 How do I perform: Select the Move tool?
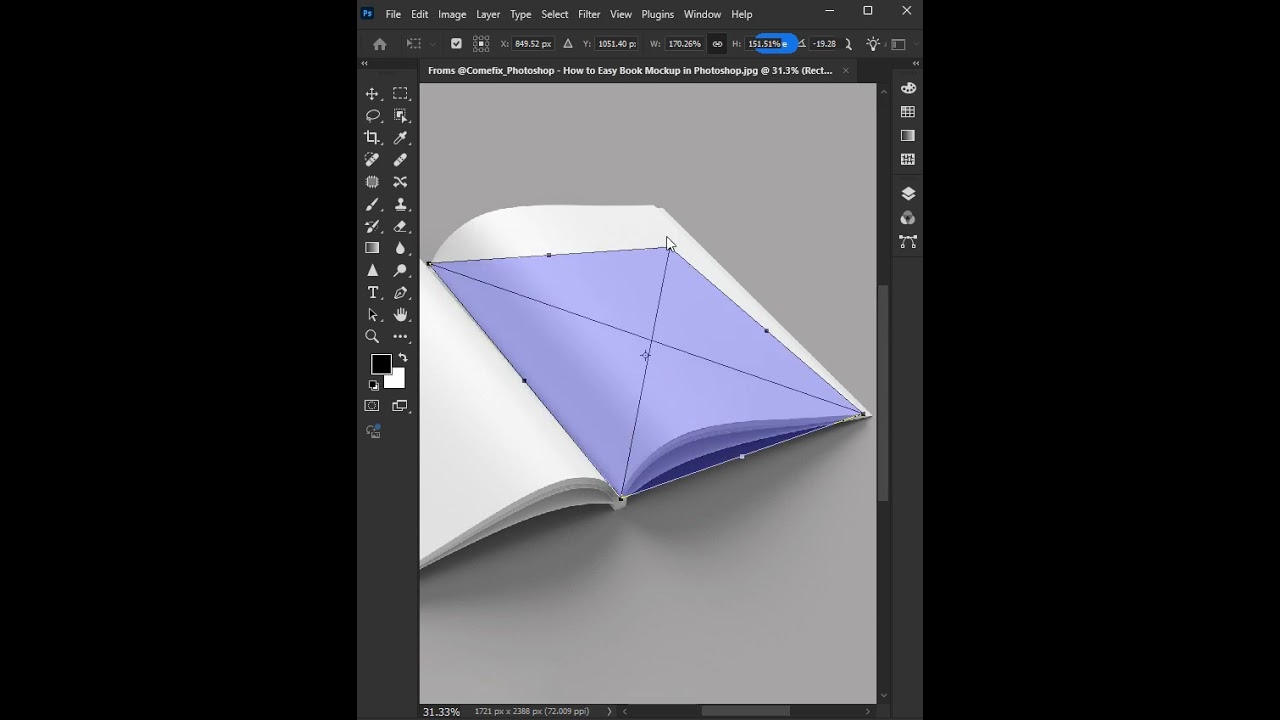click(372, 94)
